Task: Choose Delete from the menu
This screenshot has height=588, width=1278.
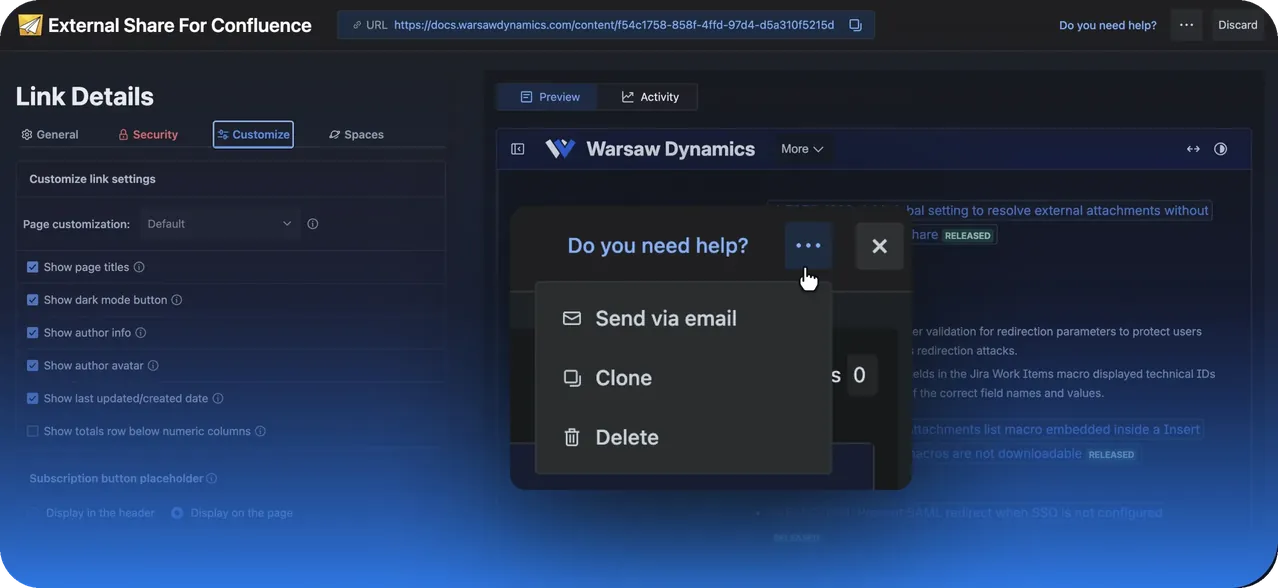Action: click(684, 437)
